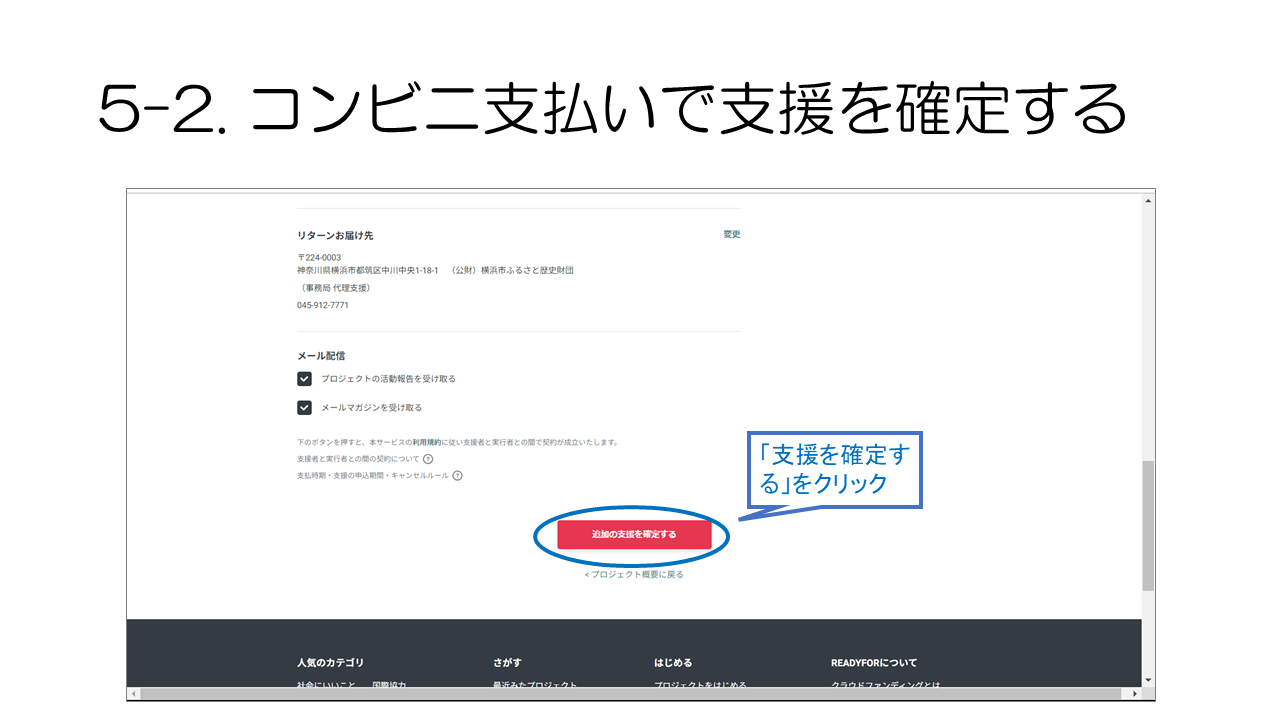Go back via プロジェクト概要に戻る link
This screenshot has width=1280, height=720.
tap(634, 574)
